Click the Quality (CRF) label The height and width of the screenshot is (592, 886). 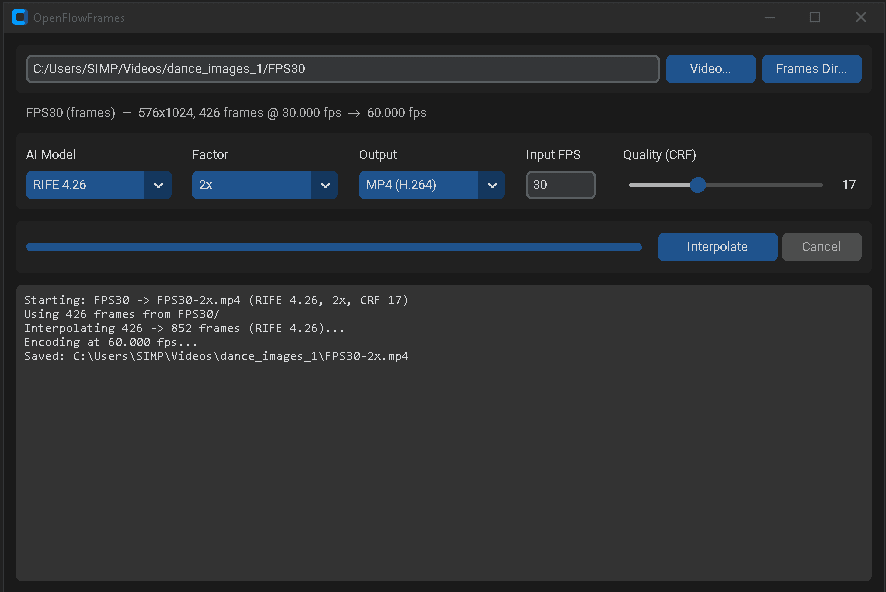tap(659, 155)
